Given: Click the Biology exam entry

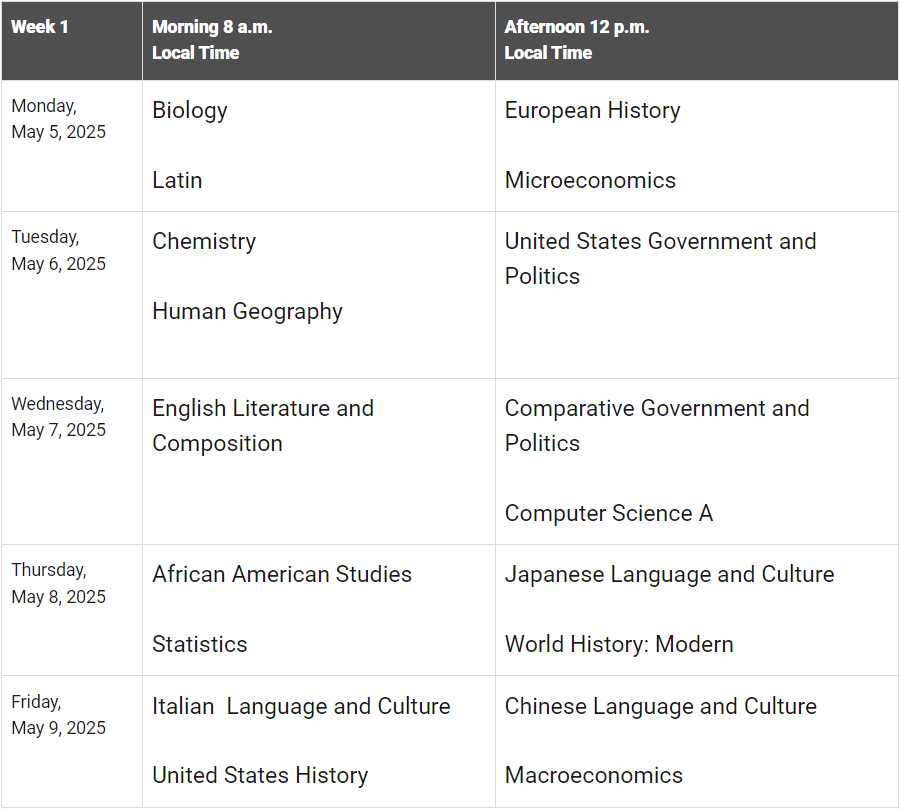Looking at the screenshot, I should (190, 110).
